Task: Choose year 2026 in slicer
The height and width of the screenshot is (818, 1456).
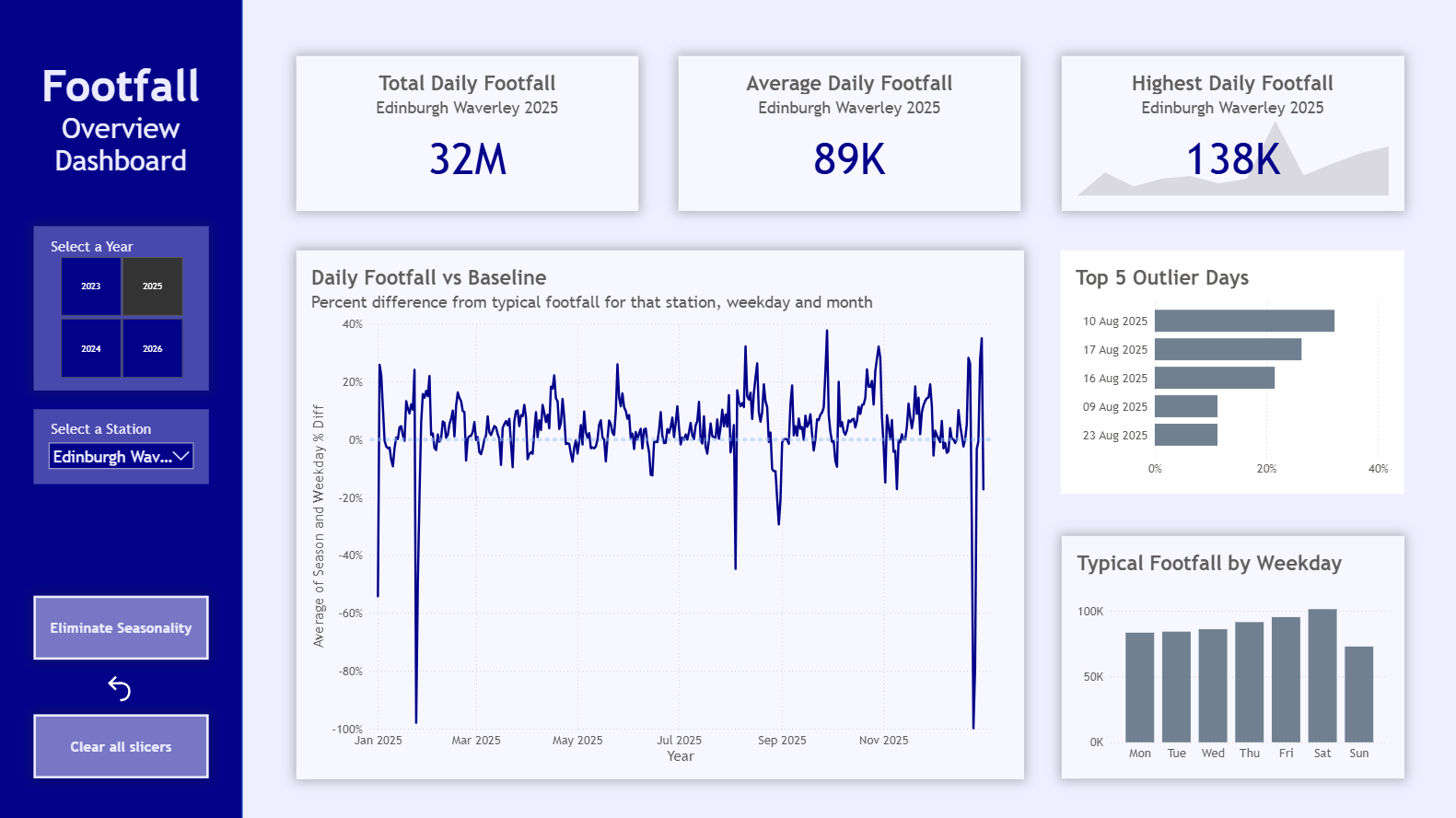Action: coord(153,349)
